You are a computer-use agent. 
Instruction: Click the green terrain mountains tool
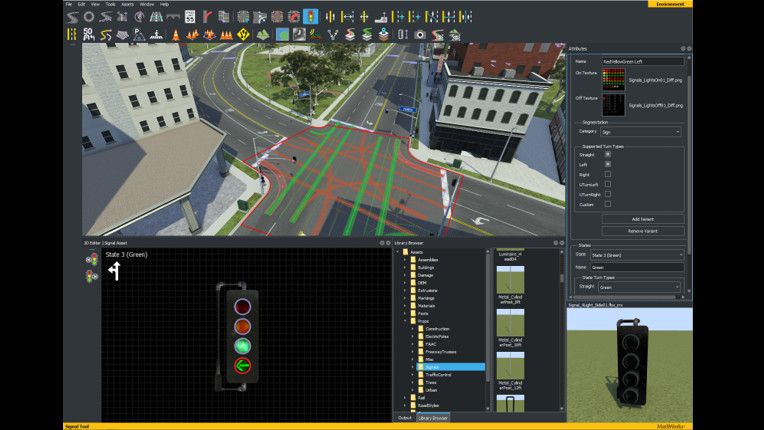[x=263, y=35]
